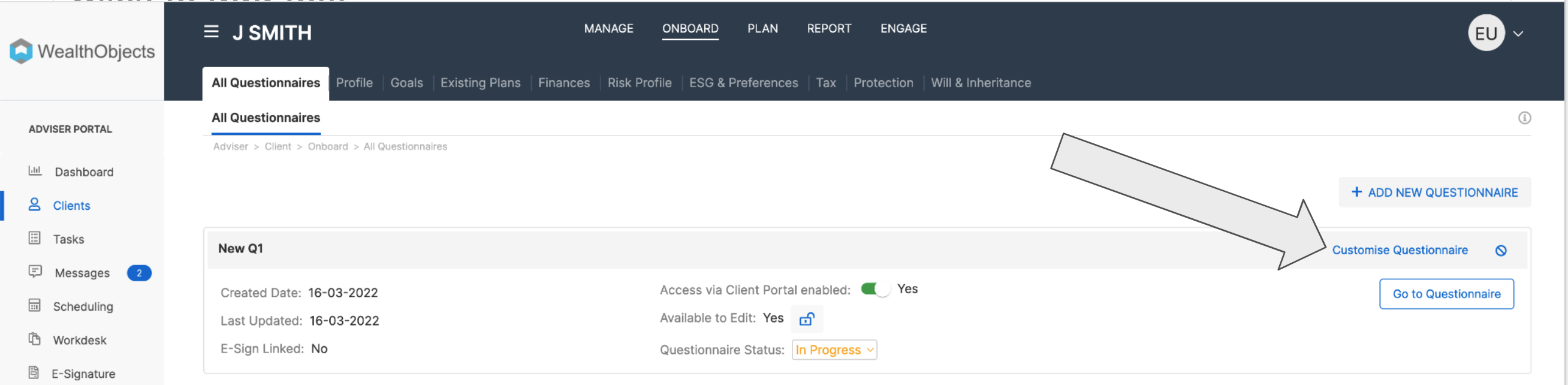Image resolution: width=1568 pixels, height=385 pixels.
Task: Switch to the Goals tab
Action: (406, 83)
